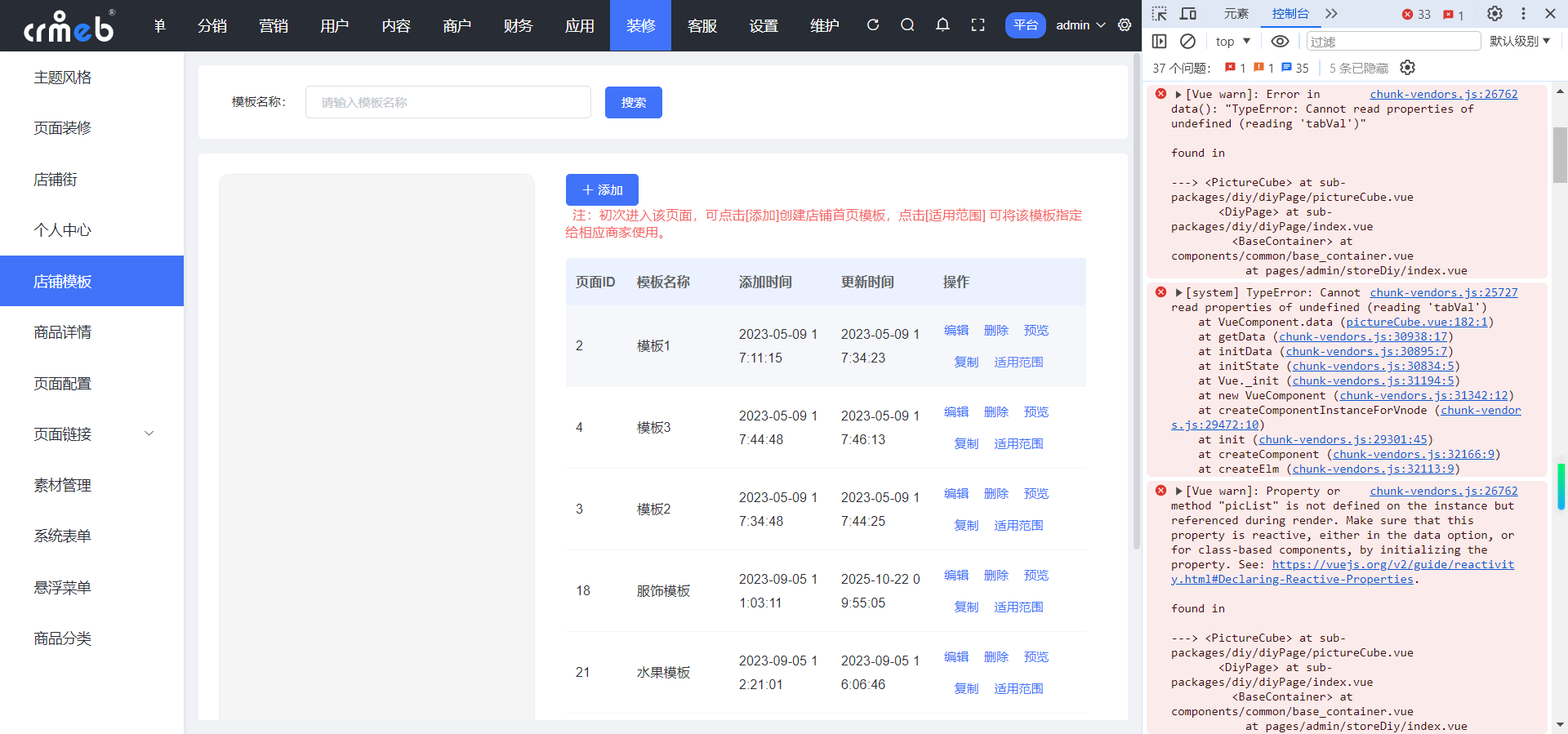
Task: Click 适用范围 link for 模板1
Action: (1018, 362)
